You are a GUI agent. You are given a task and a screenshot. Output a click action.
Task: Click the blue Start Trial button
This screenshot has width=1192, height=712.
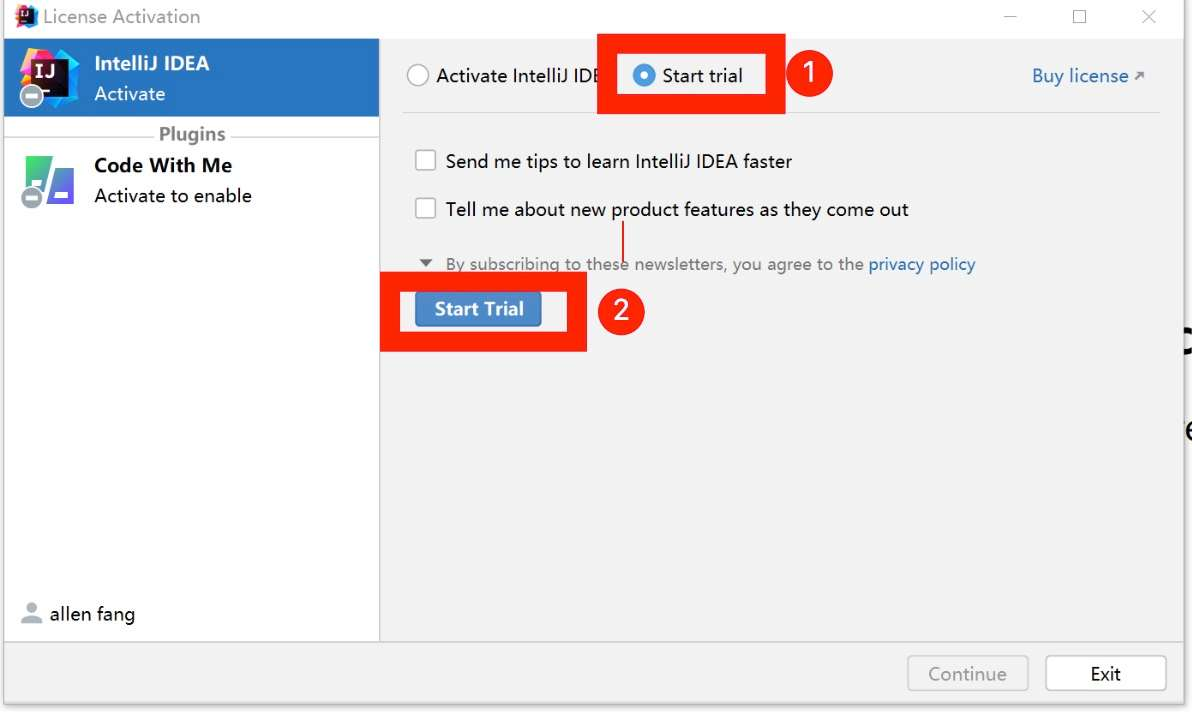(x=478, y=309)
